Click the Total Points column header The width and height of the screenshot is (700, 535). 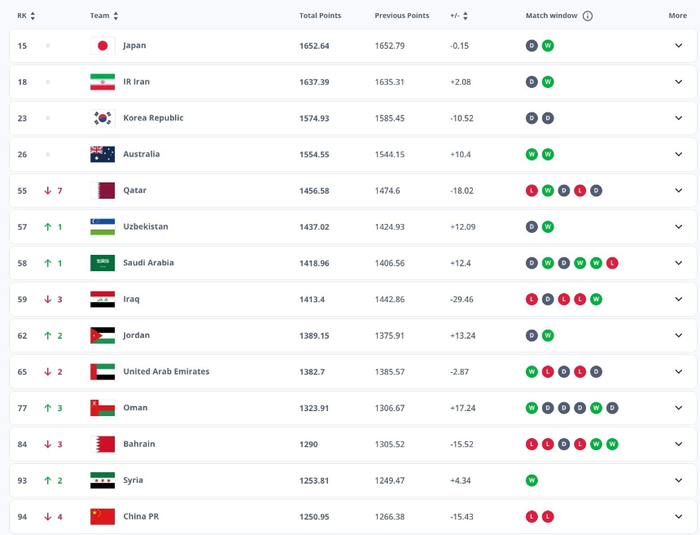(320, 16)
